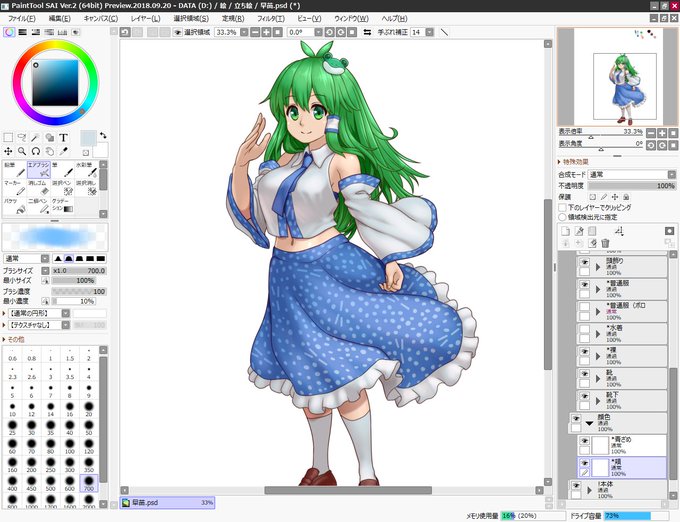Hide the *青ざめ layer
680x522 pixels.
click(585, 441)
